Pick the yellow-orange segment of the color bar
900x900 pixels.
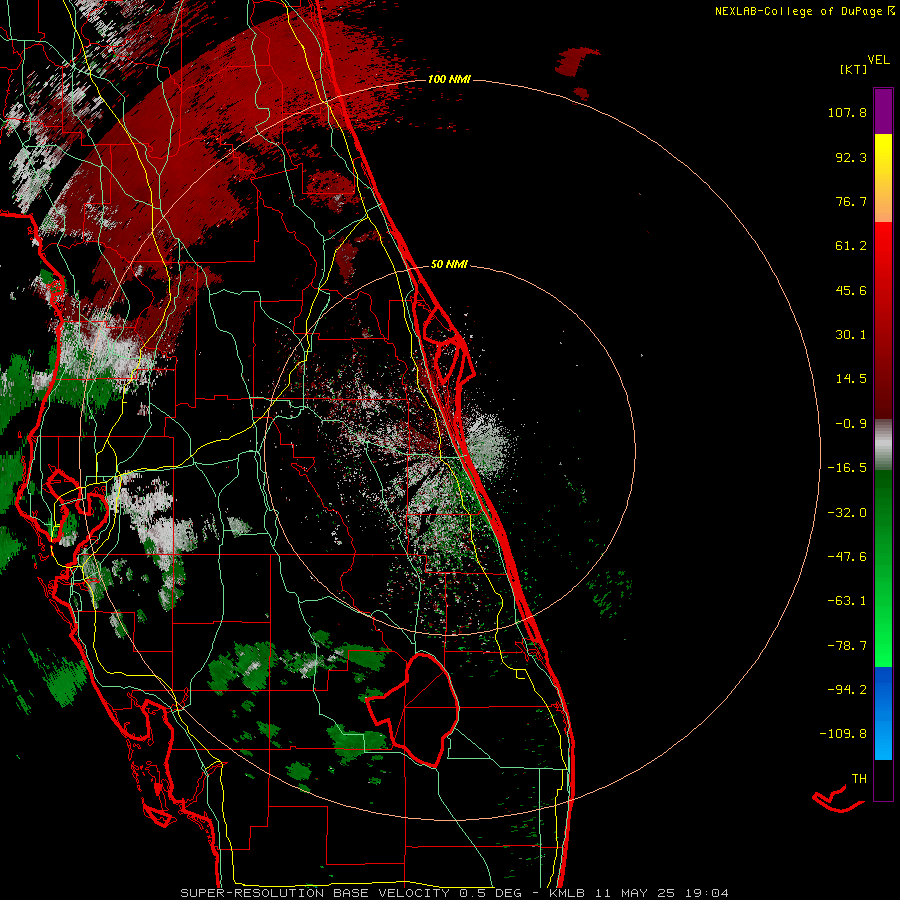coord(883,178)
